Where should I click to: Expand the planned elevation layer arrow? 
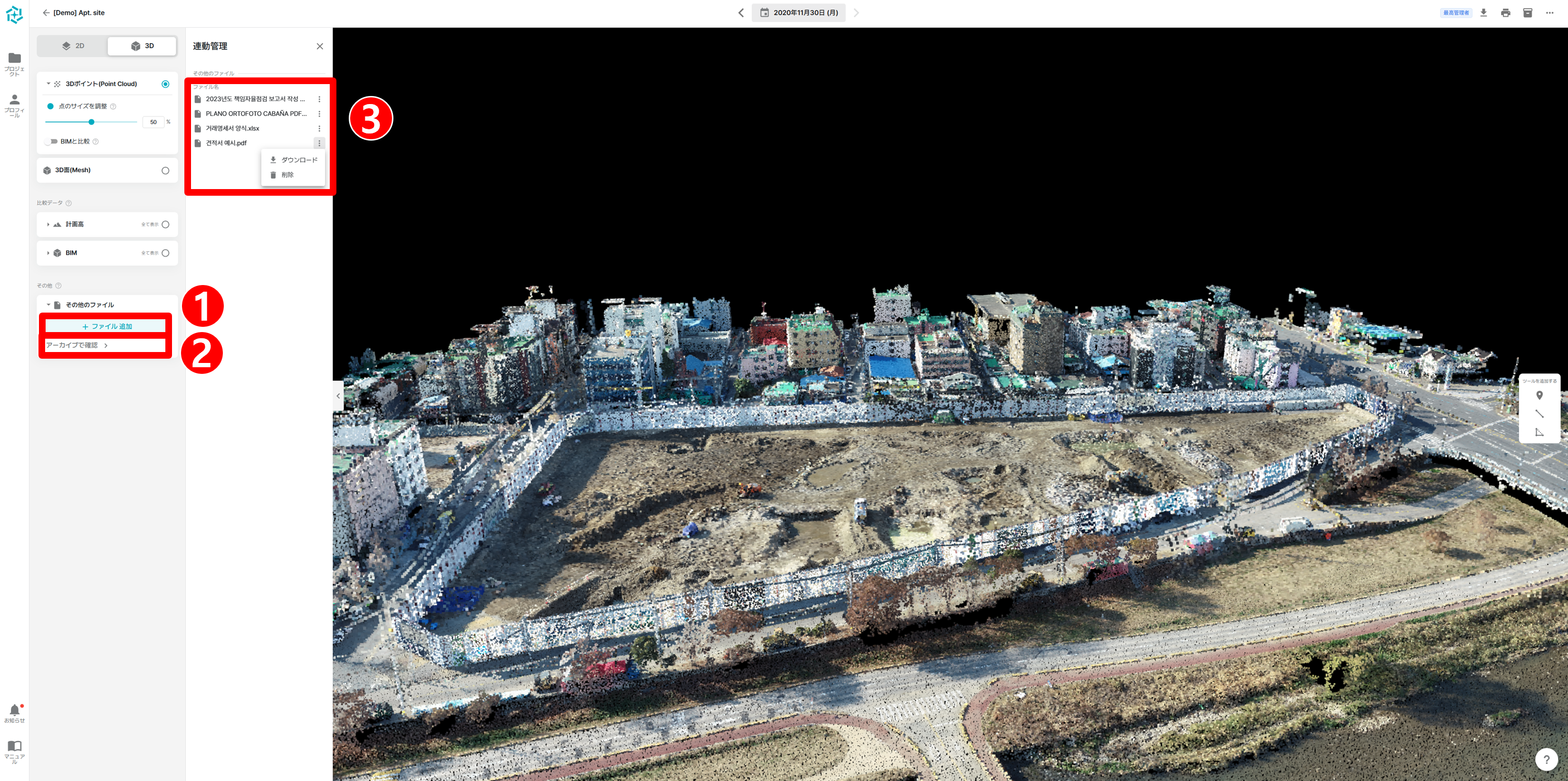pyautogui.click(x=48, y=225)
